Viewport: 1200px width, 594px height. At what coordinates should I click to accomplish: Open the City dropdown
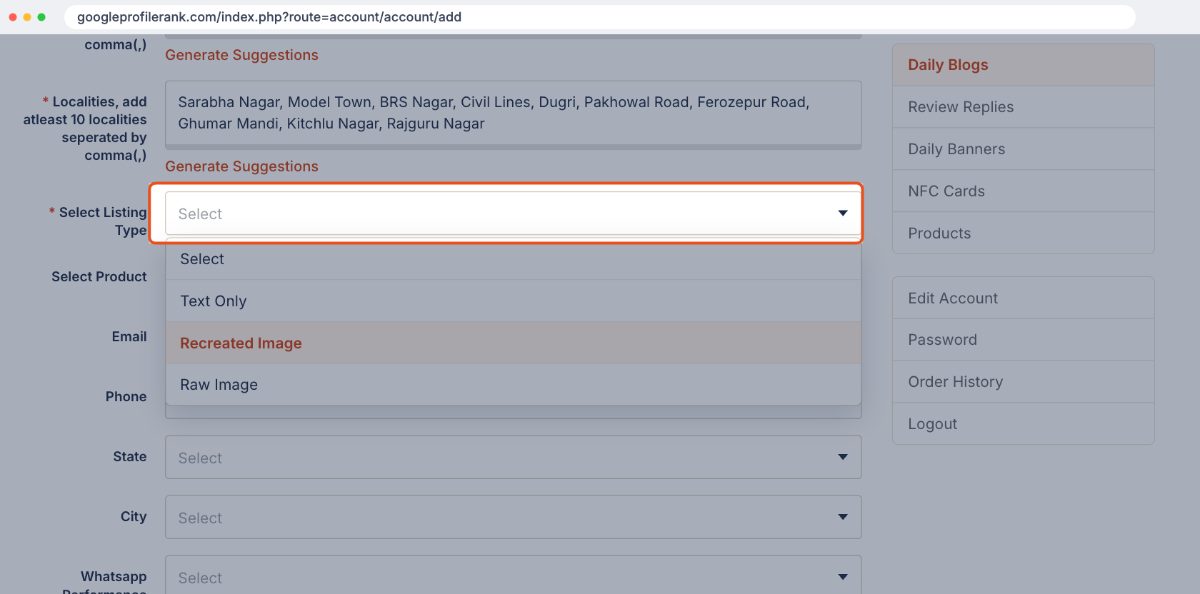(x=513, y=517)
